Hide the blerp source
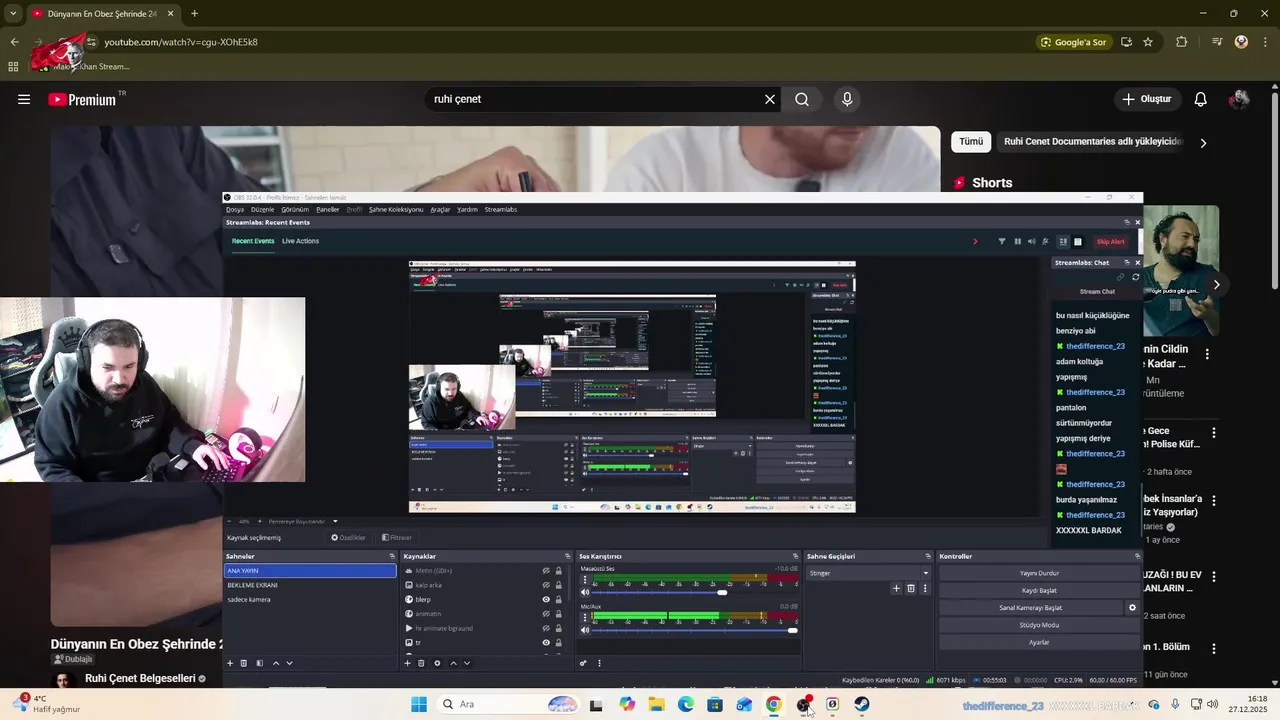Image resolution: width=1280 pixels, height=720 pixels. coord(546,600)
